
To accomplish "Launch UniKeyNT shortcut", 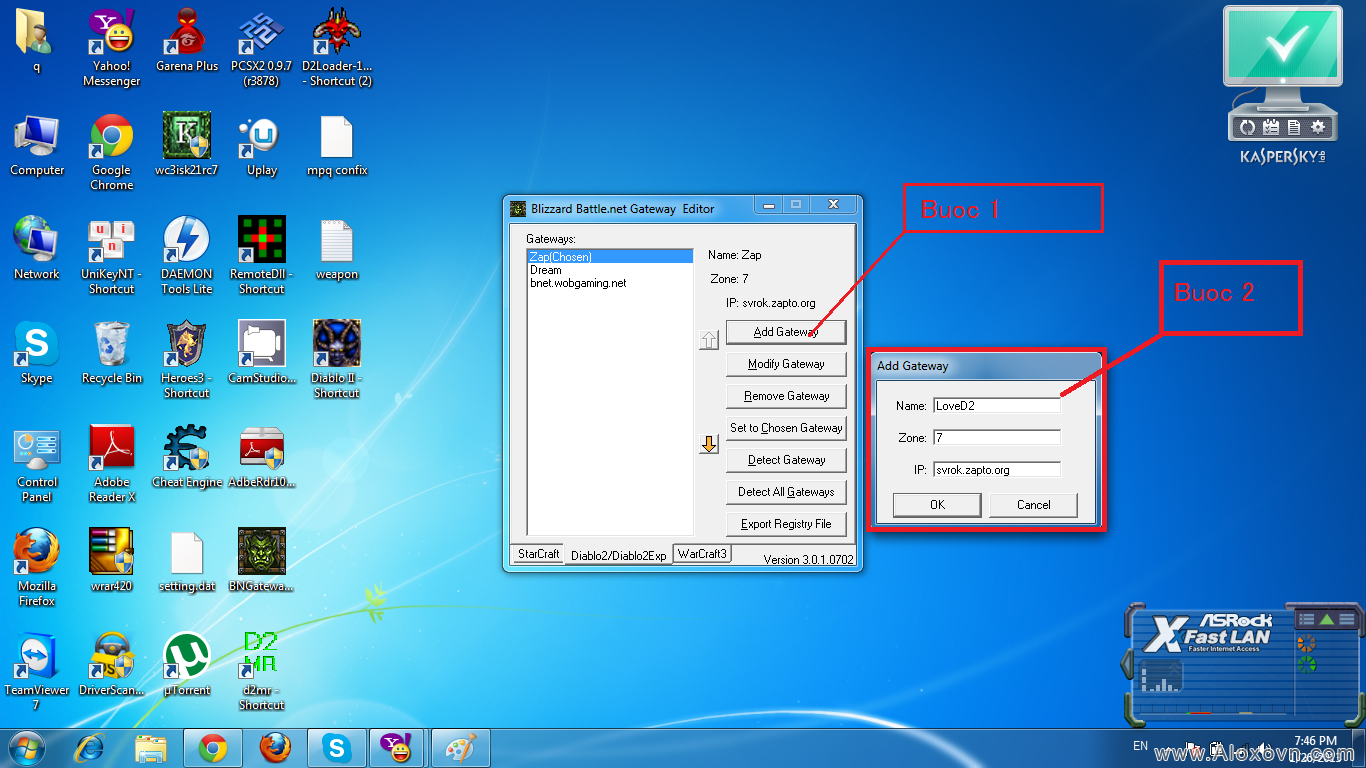I will click(x=111, y=255).
